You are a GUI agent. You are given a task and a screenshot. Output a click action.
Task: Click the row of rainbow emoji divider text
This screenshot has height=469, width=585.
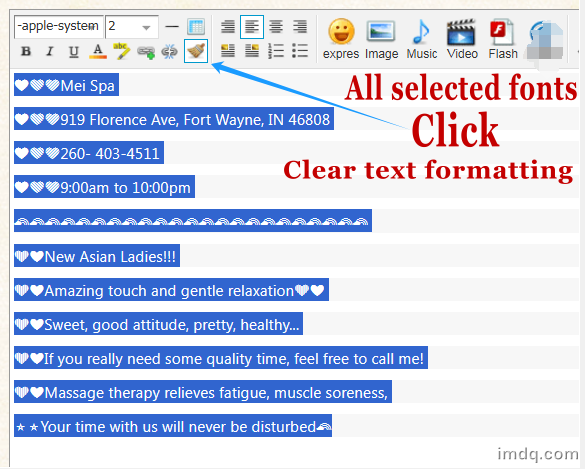pos(193,221)
